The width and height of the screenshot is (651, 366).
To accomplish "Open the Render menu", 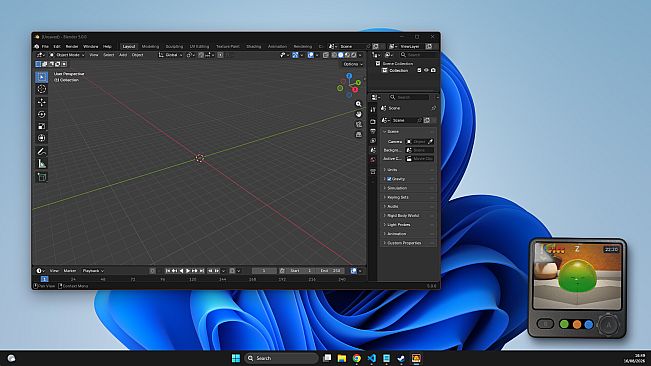I will (72, 46).
